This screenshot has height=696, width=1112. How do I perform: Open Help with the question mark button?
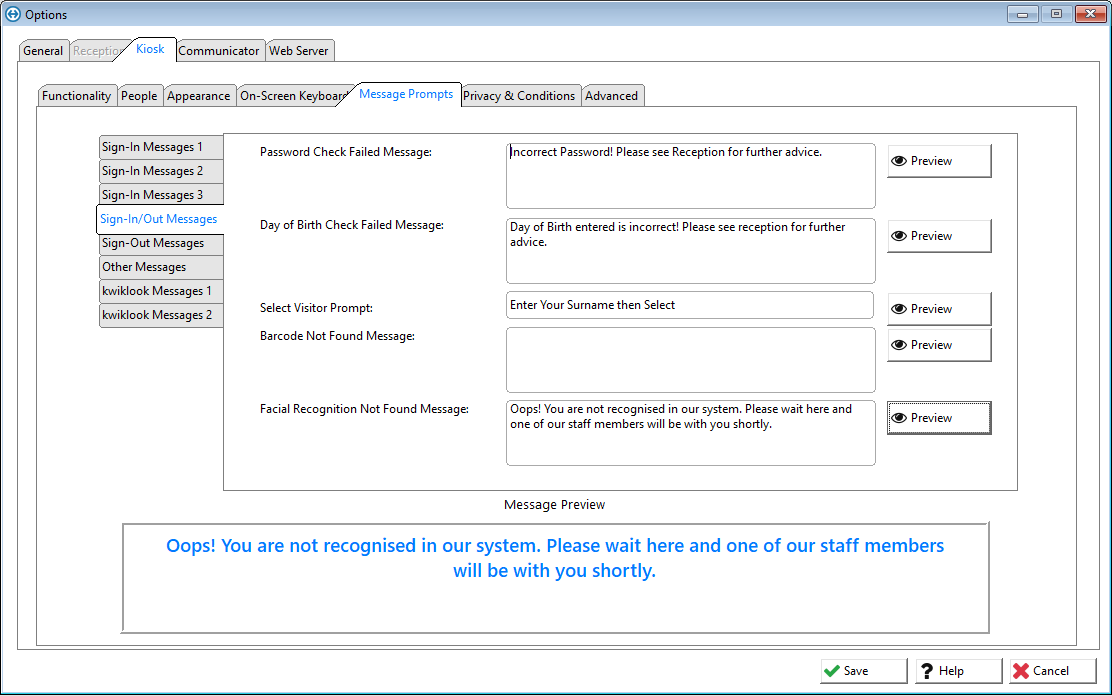957,671
